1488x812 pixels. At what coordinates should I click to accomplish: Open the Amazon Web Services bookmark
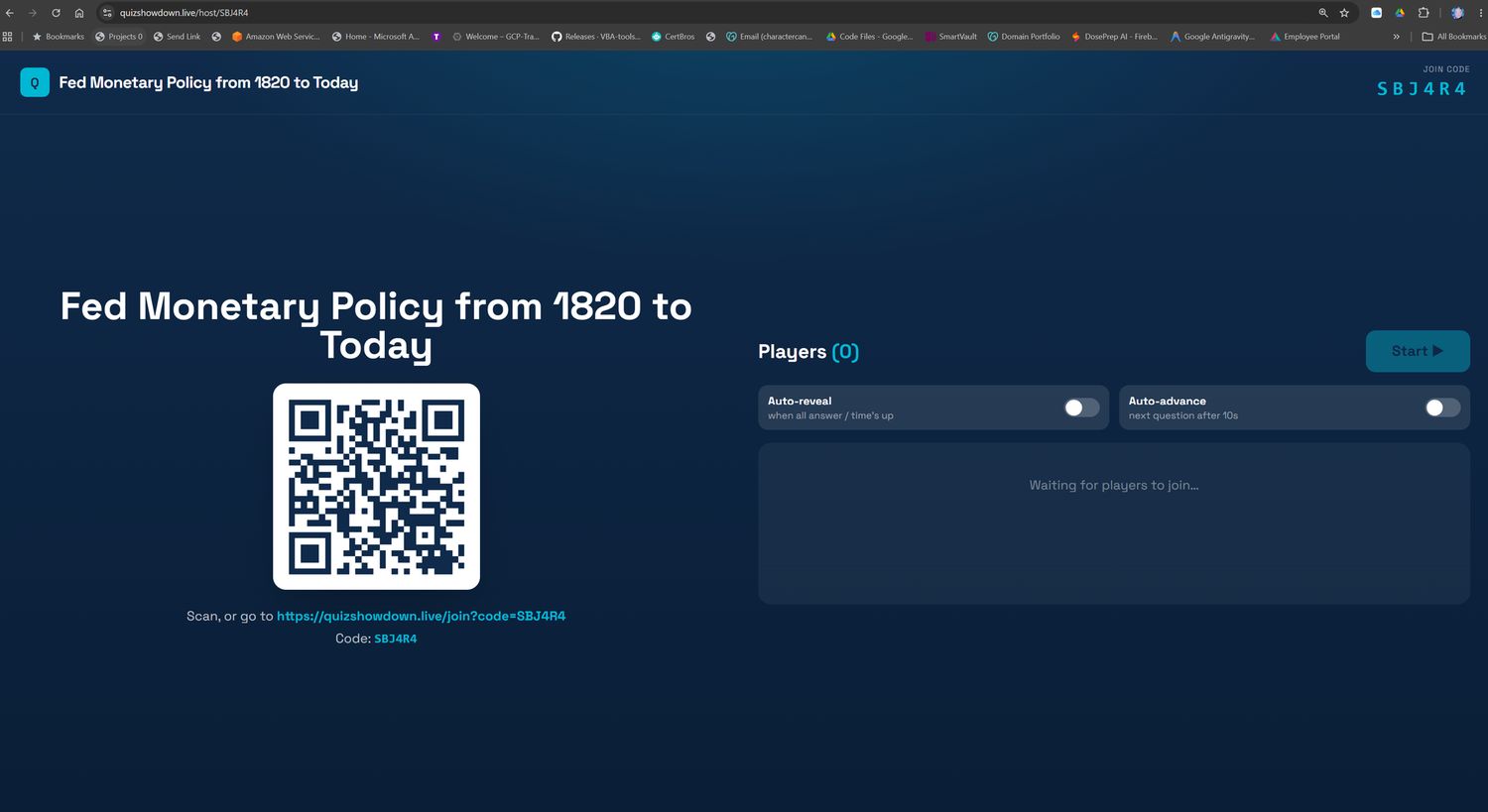click(276, 37)
